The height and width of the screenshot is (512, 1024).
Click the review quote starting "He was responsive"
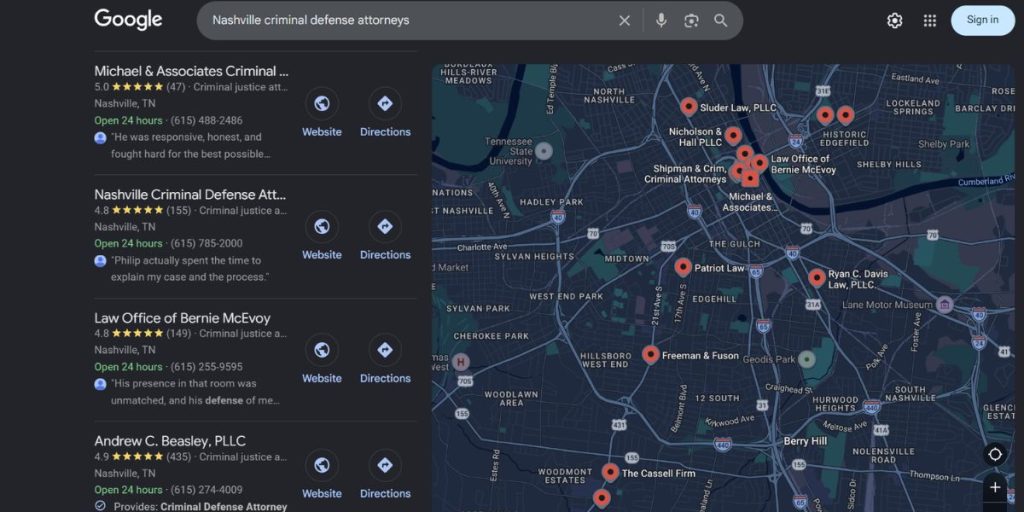(190, 146)
